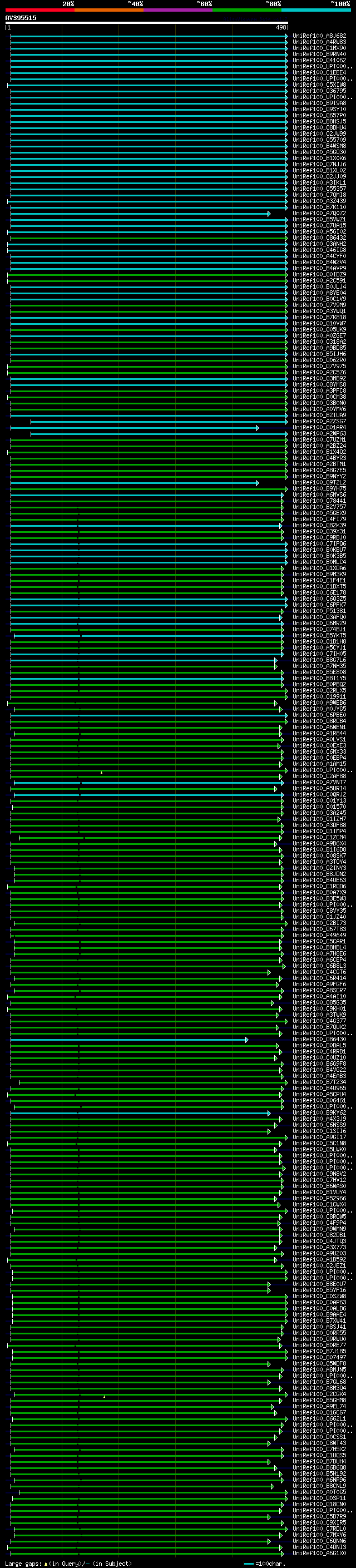Click the white query sequence ruler bar
This screenshot has width=356, height=1568.
click(147, 22)
